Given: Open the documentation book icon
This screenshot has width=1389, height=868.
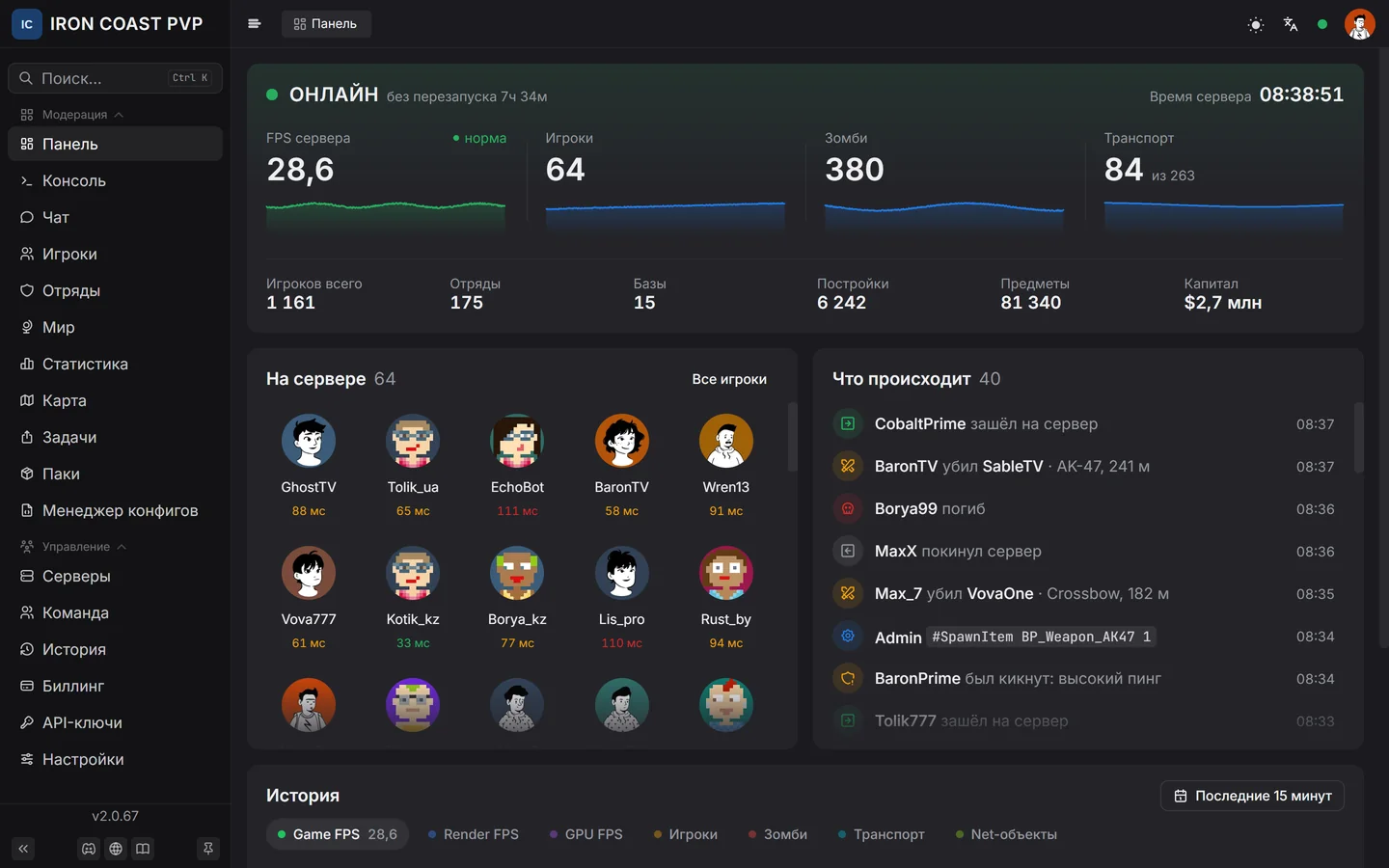Looking at the screenshot, I should point(143,849).
